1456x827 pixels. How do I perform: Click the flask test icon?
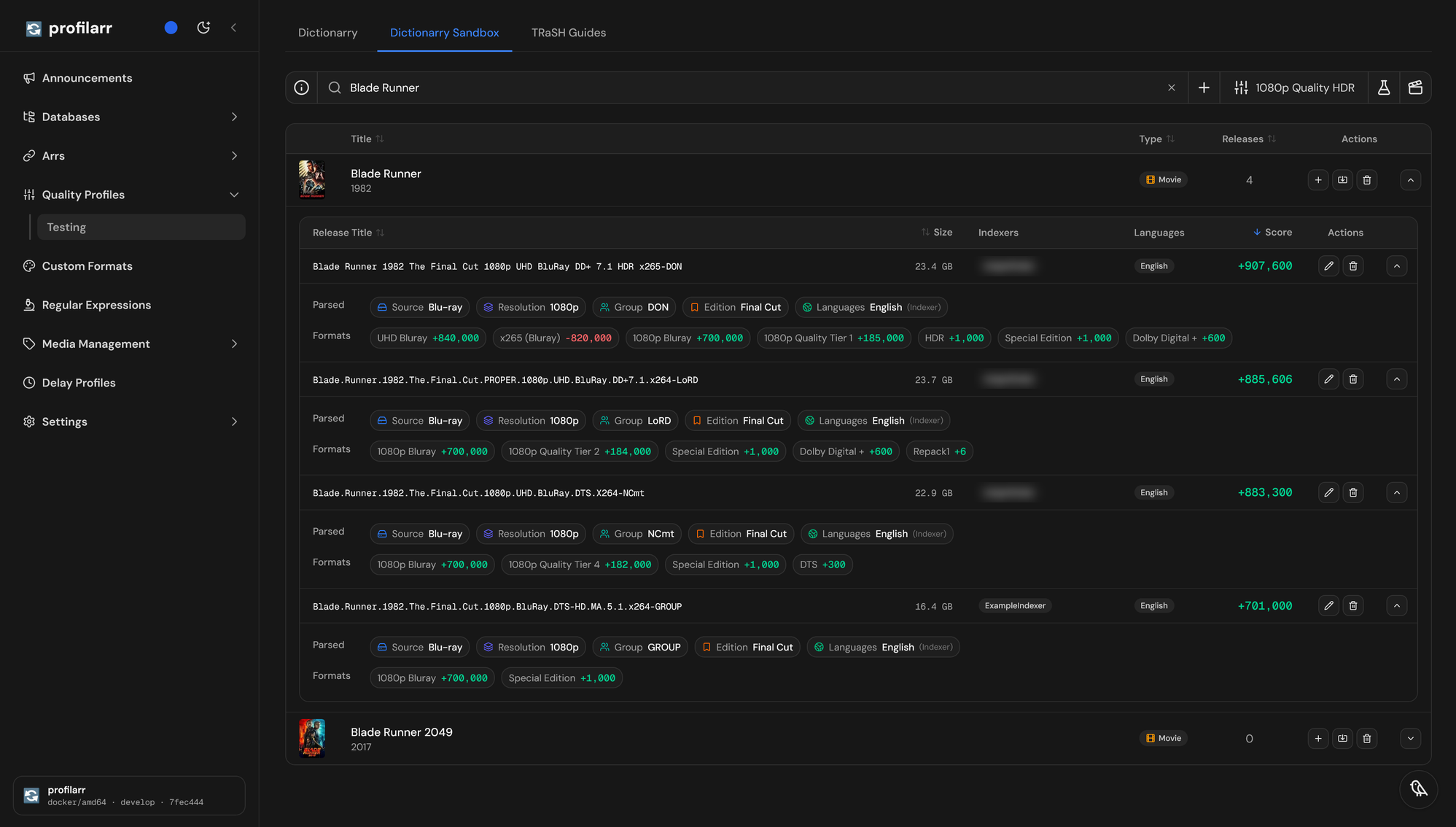tap(1384, 88)
